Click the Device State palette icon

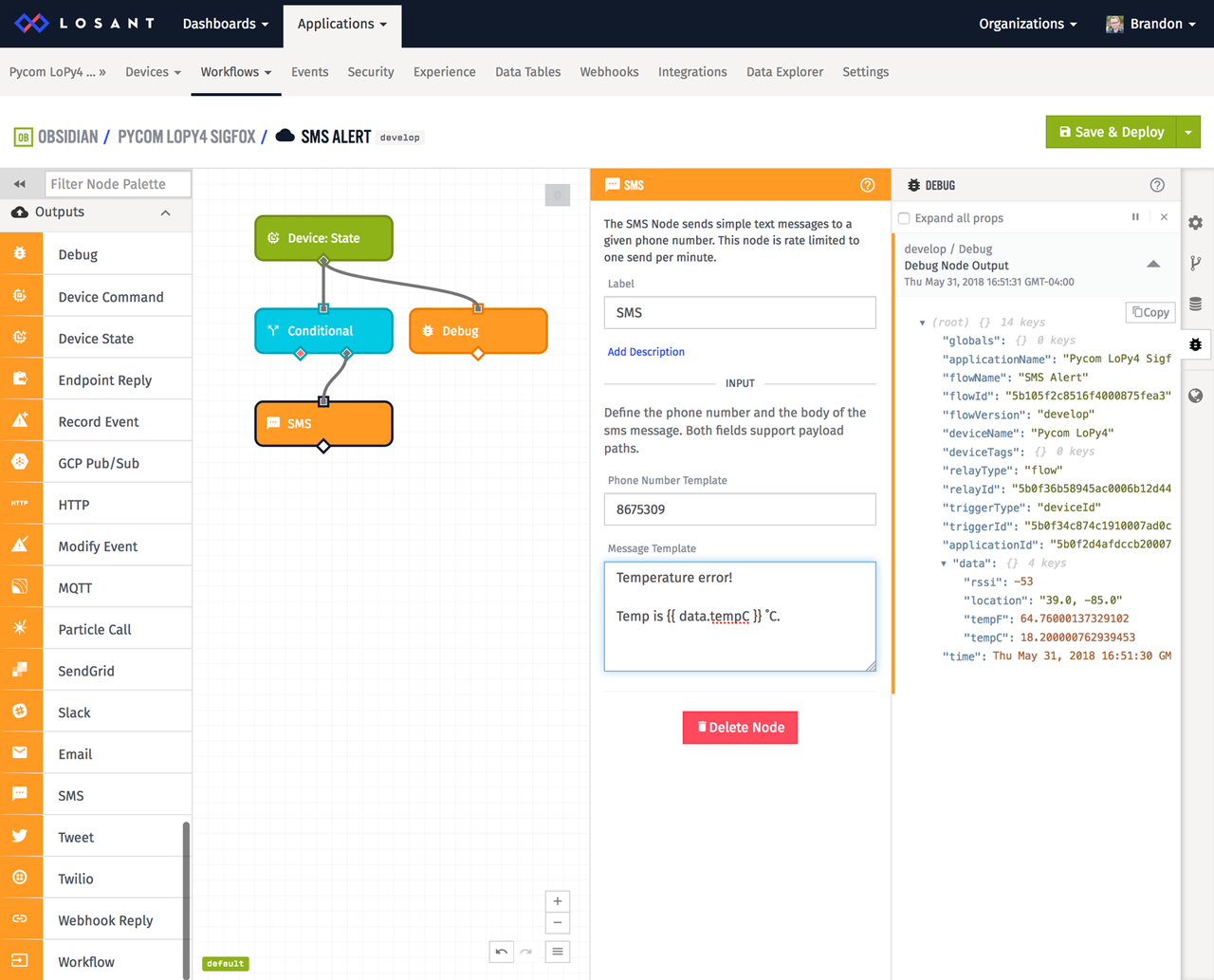[21, 338]
